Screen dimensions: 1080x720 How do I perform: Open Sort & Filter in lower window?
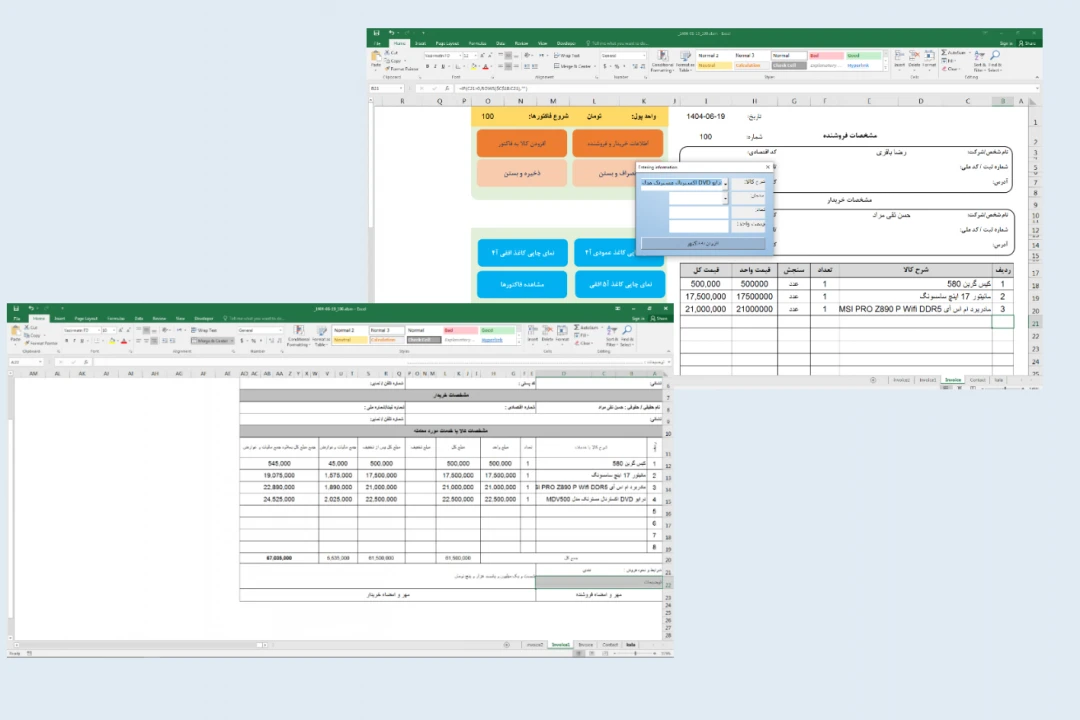pyautogui.click(x=612, y=336)
